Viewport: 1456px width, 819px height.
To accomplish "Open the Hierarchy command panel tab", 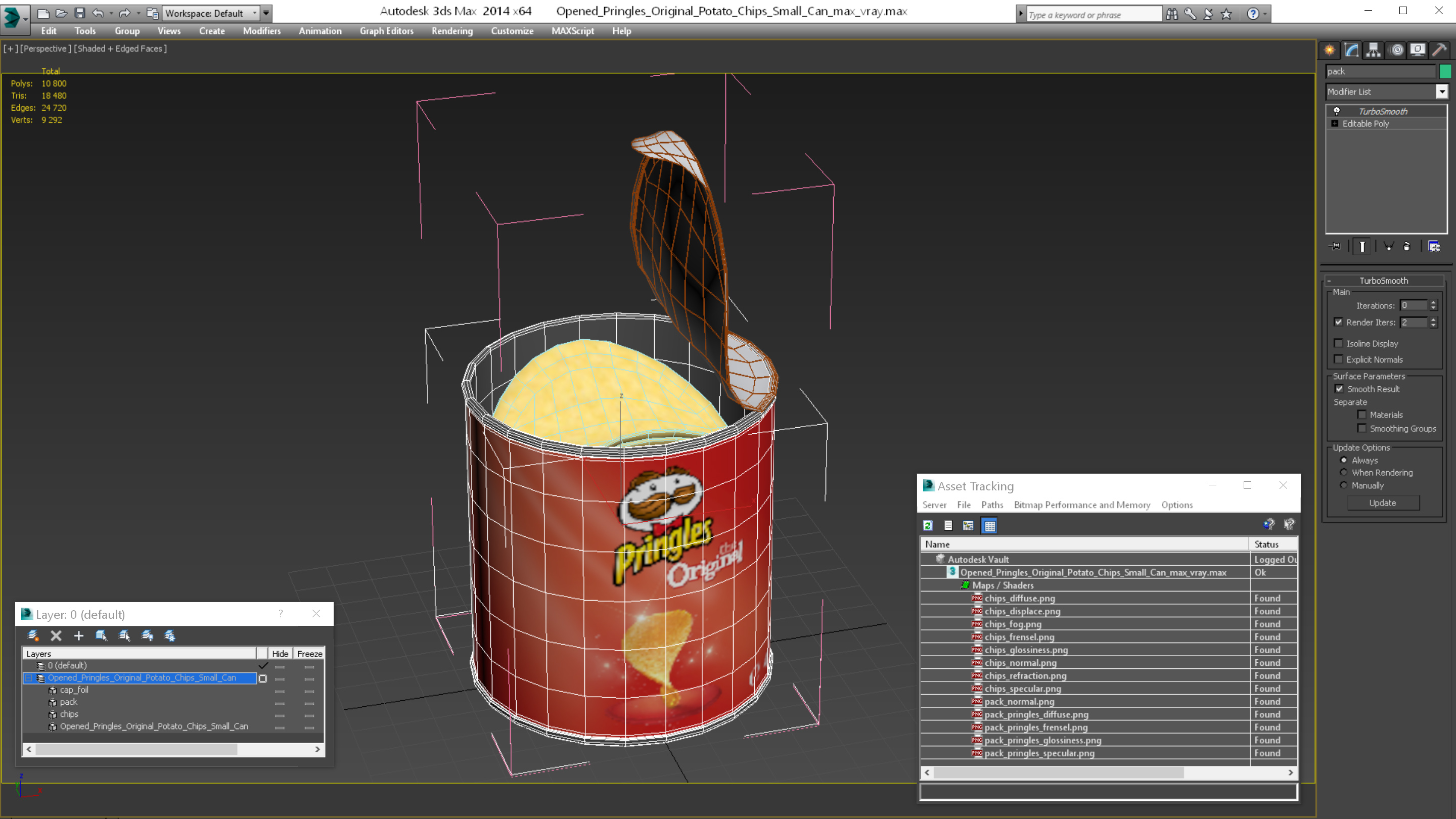I will [1374, 51].
